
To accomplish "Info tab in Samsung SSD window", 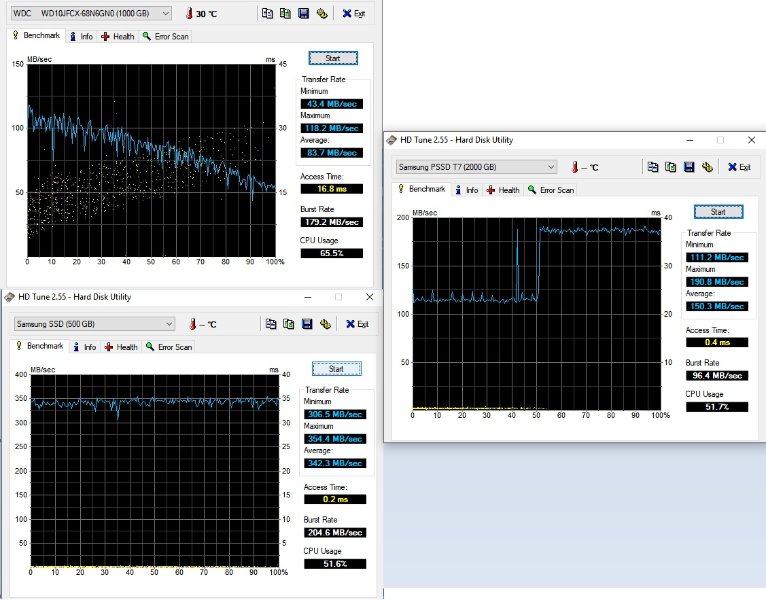I will pos(85,347).
